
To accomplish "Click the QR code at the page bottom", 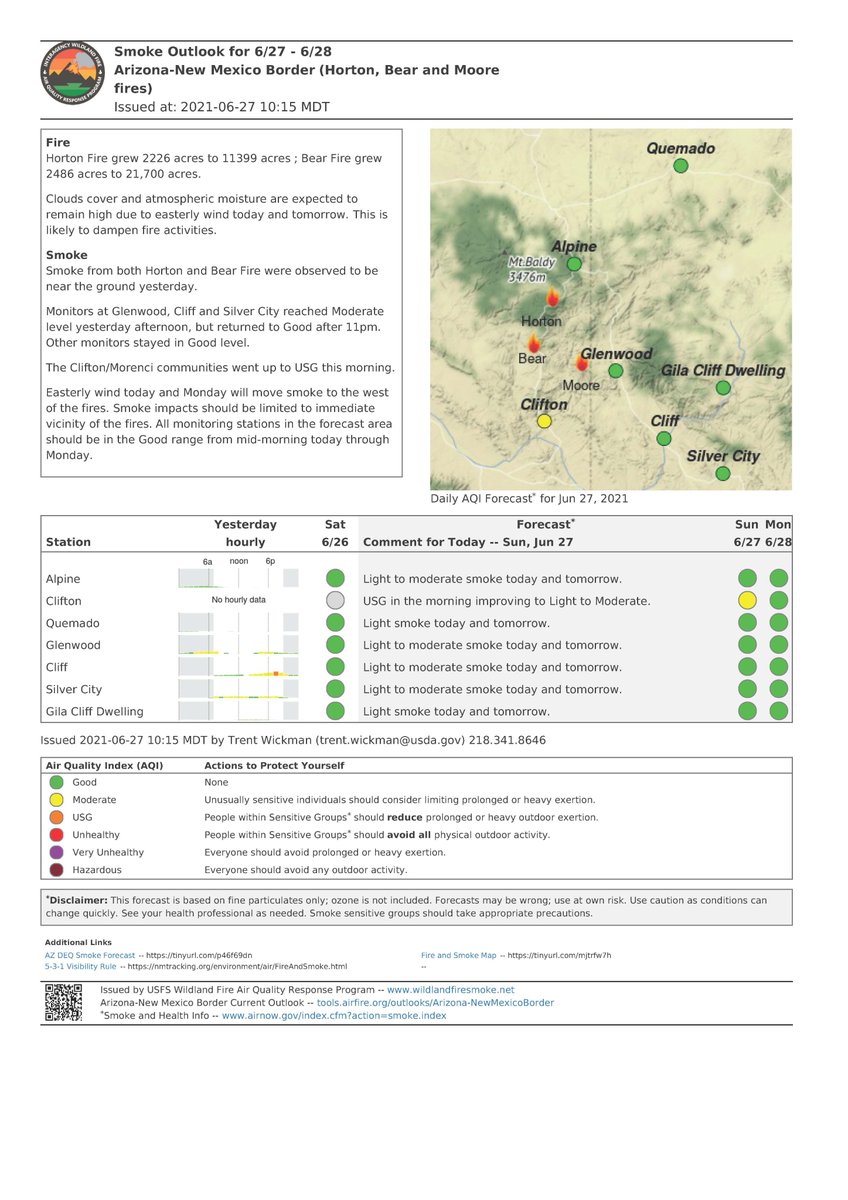I will point(64,1002).
